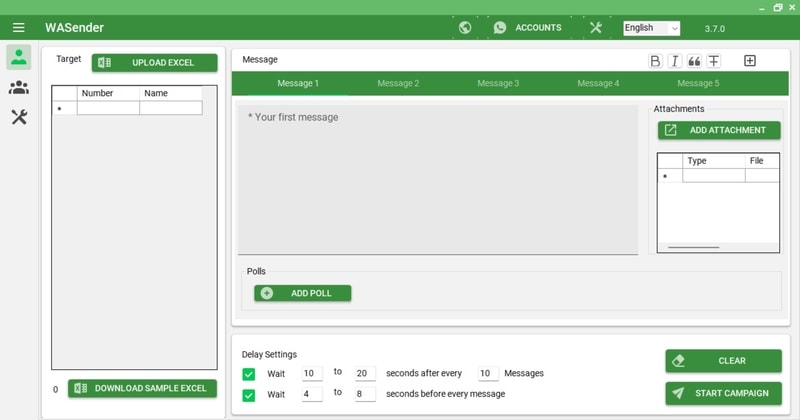This screenshot has width=800, height=420.
Task: Click the CLEAR button
Action: click(723, 361)
